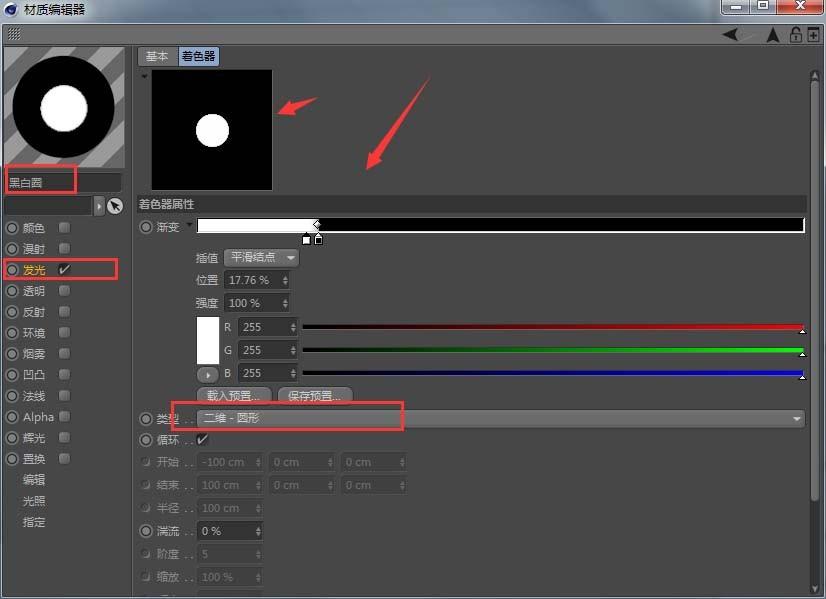826x599 pixels.
Task: Collapse the 渐变 gradient expander arrow
Action: click(x=189, y=227)
